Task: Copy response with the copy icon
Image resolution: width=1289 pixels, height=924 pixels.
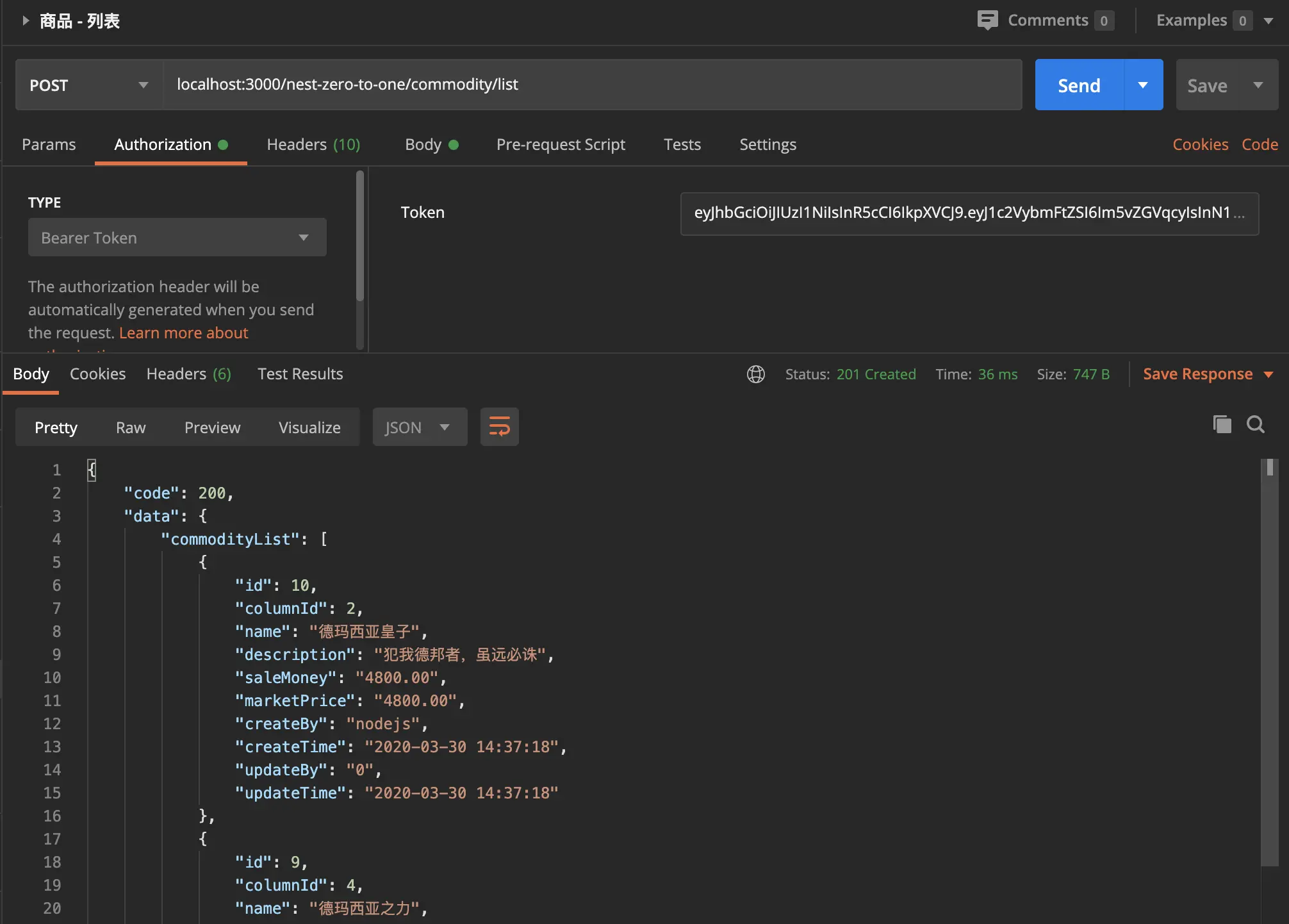Action: pos(1222,424)
